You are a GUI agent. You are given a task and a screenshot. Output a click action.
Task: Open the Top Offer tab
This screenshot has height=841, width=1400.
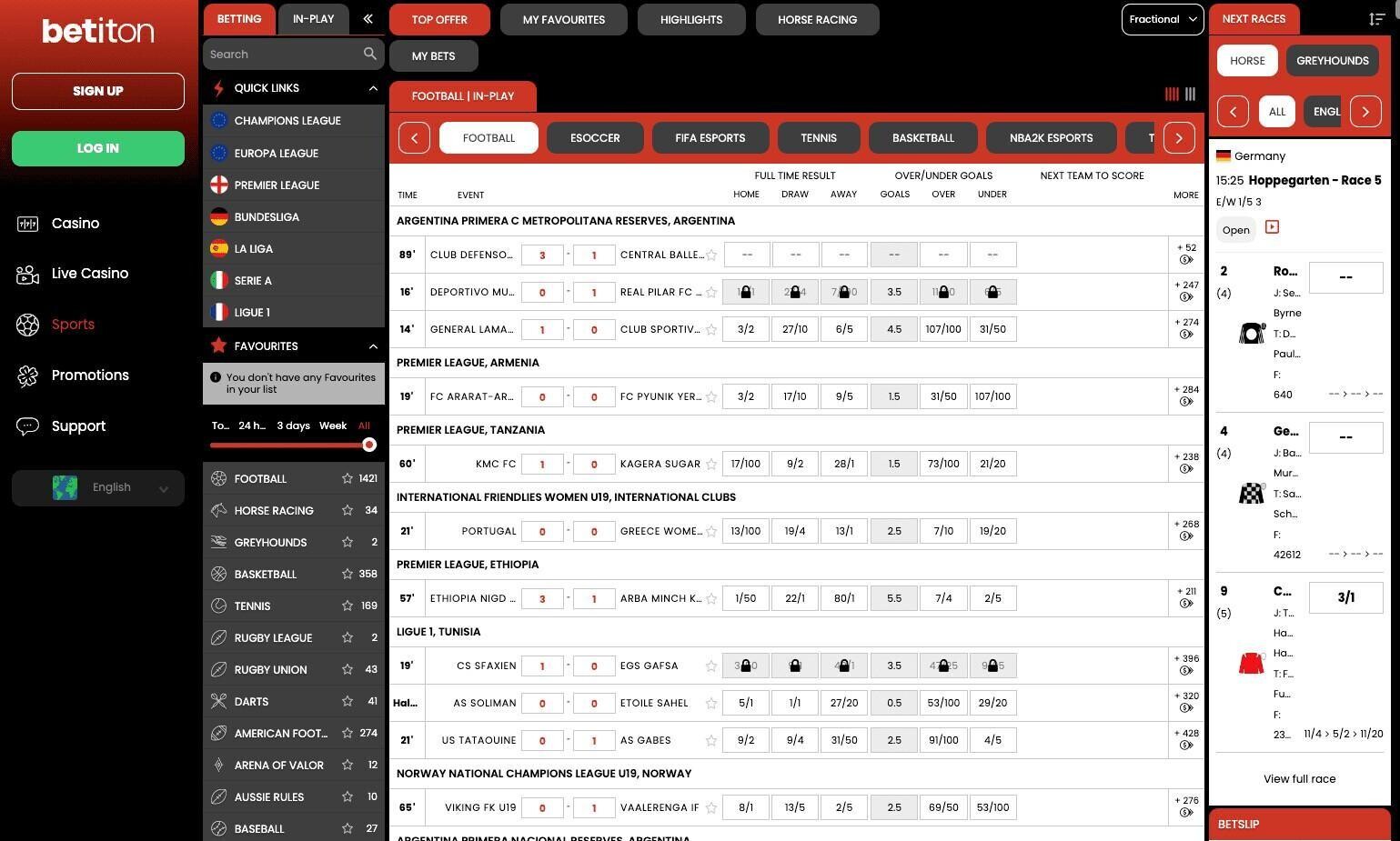(x=439, y=19)
